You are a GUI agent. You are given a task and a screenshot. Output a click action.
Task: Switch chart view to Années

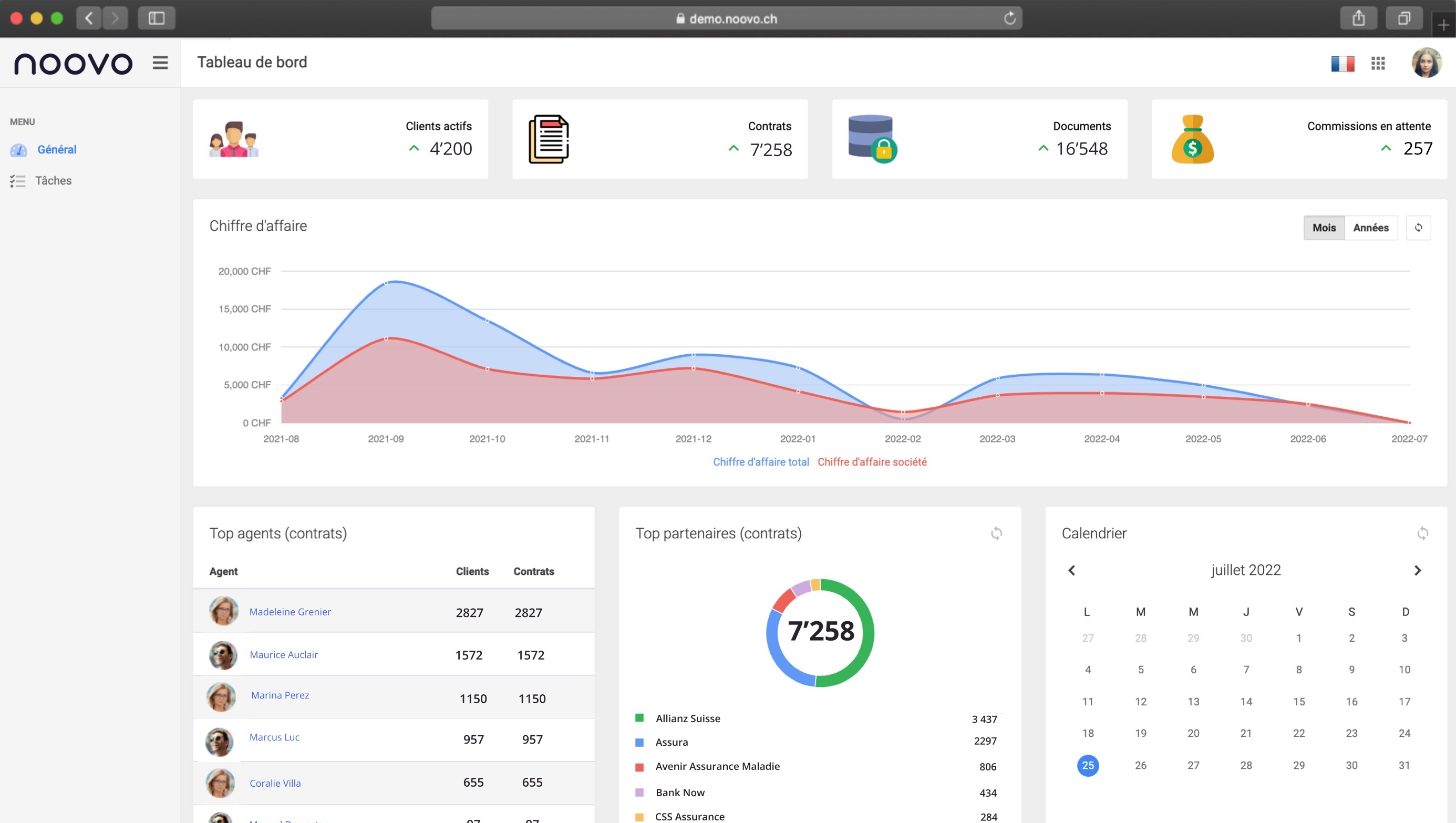[1371, 228]
